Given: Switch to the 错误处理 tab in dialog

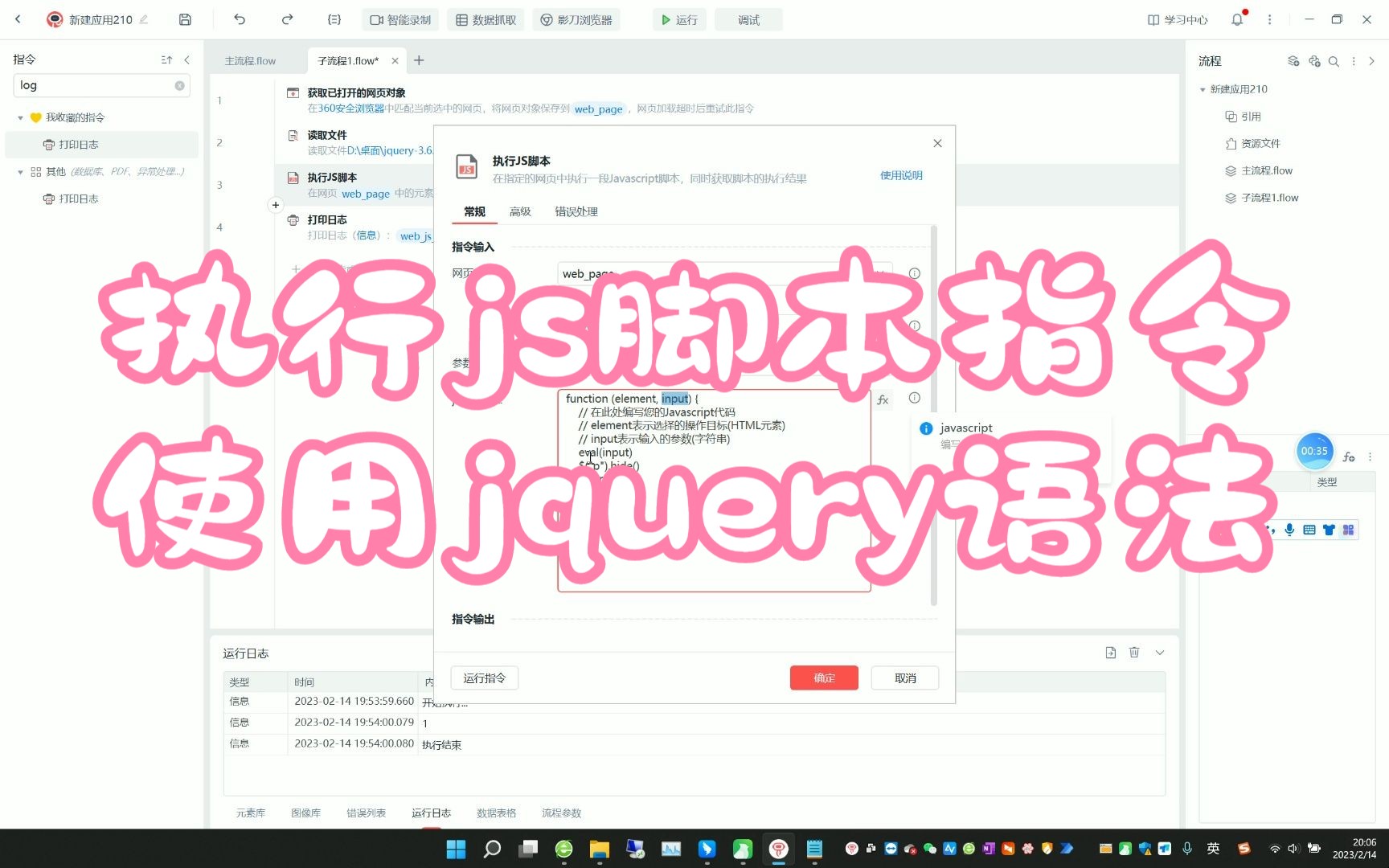Looking at the screenshot, I should pyautogui.click(x=576, y=211).
